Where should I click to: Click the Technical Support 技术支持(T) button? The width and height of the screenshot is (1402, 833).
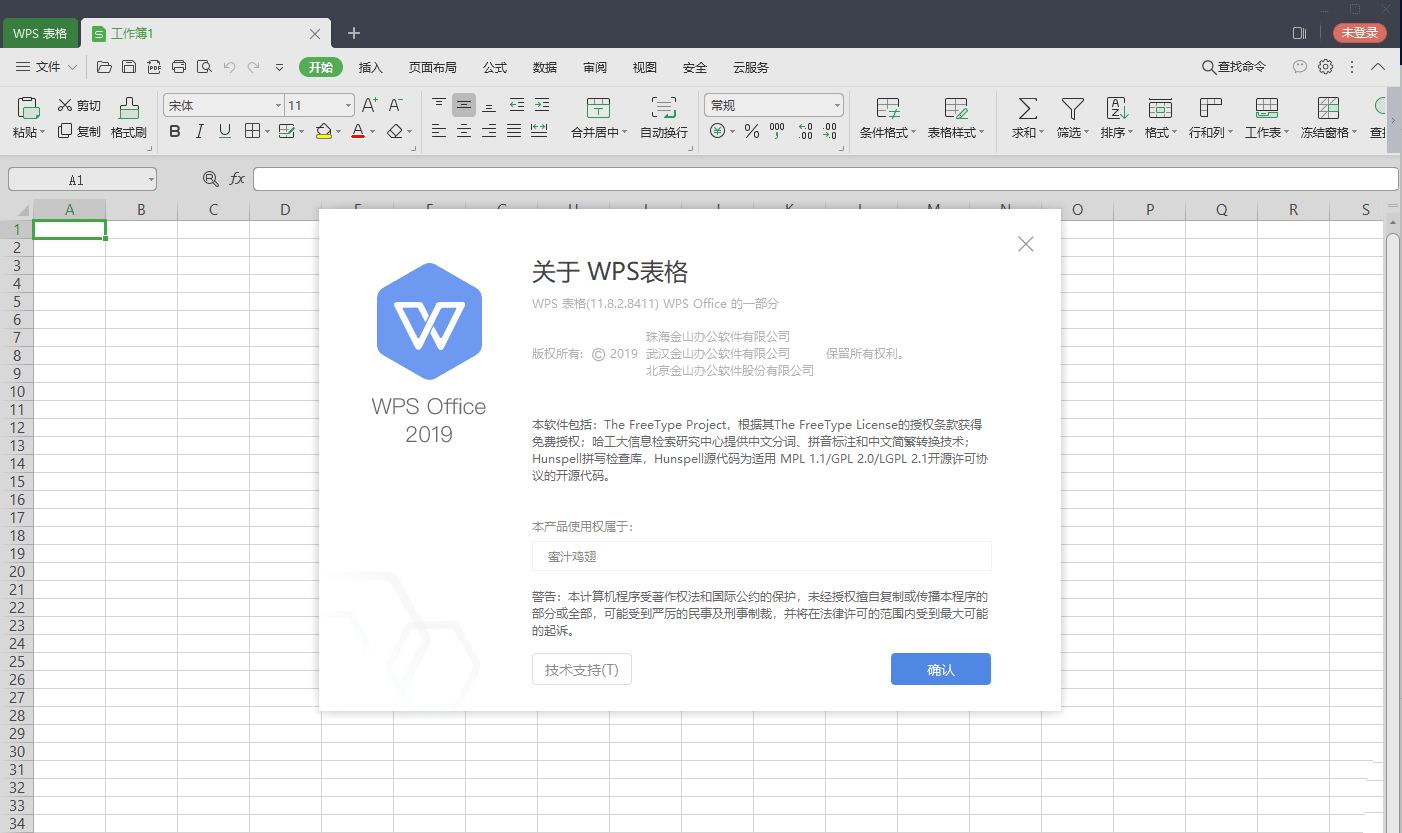[x=582, y=670]
